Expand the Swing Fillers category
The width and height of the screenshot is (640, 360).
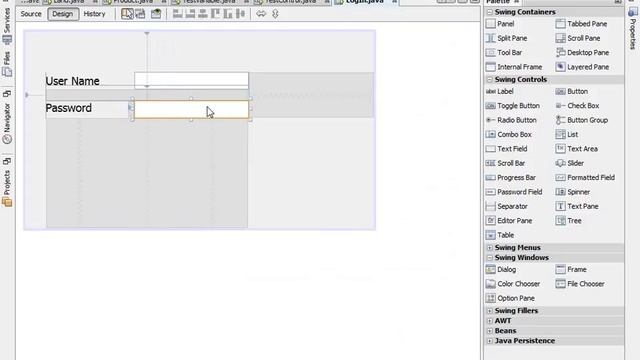(489, 311)
